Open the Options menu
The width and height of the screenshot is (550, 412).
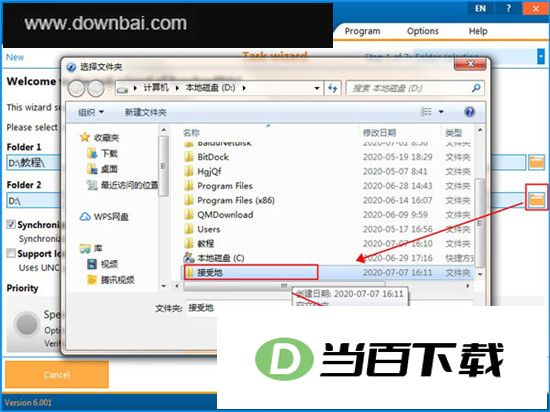pos(423,31)
